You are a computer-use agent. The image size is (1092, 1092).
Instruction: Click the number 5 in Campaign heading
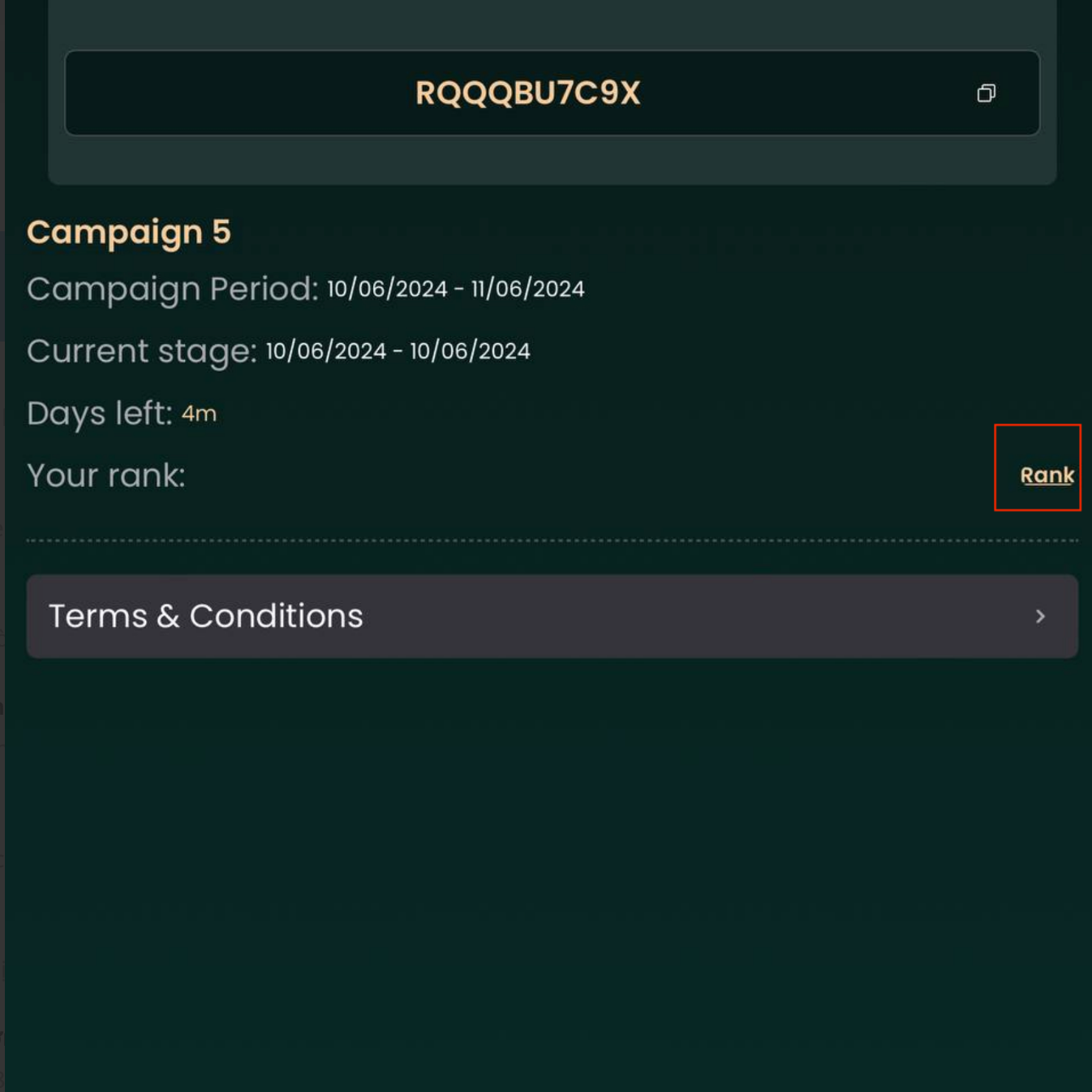pyautogui.click(x=221, y=232)
